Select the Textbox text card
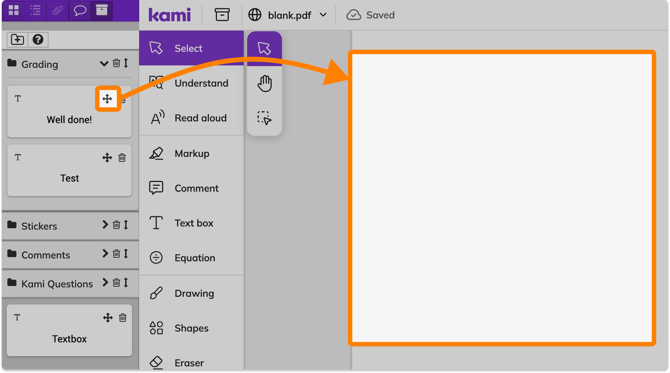670x373 pixels. click(x=69, y=331)
